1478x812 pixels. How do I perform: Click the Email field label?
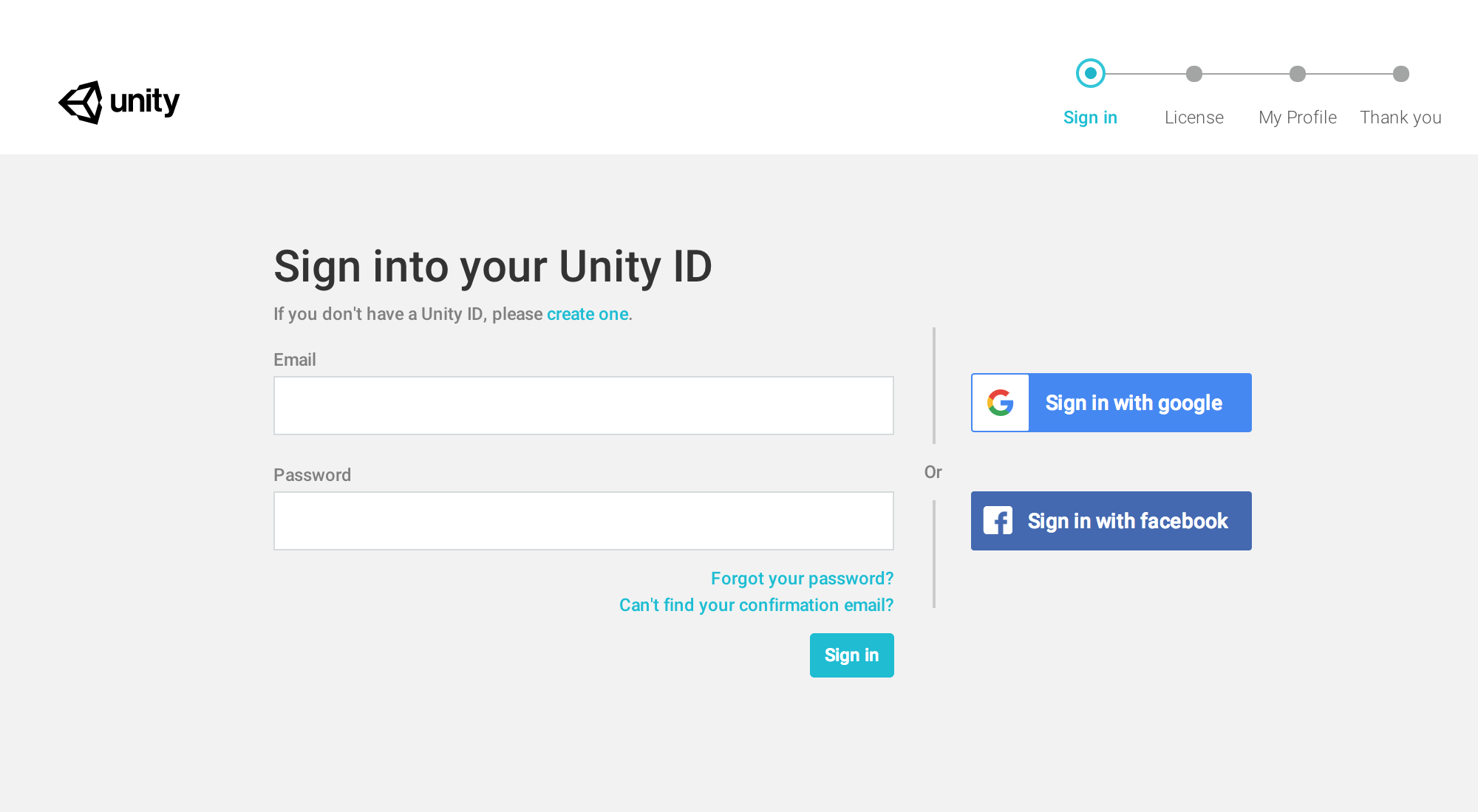294,359
